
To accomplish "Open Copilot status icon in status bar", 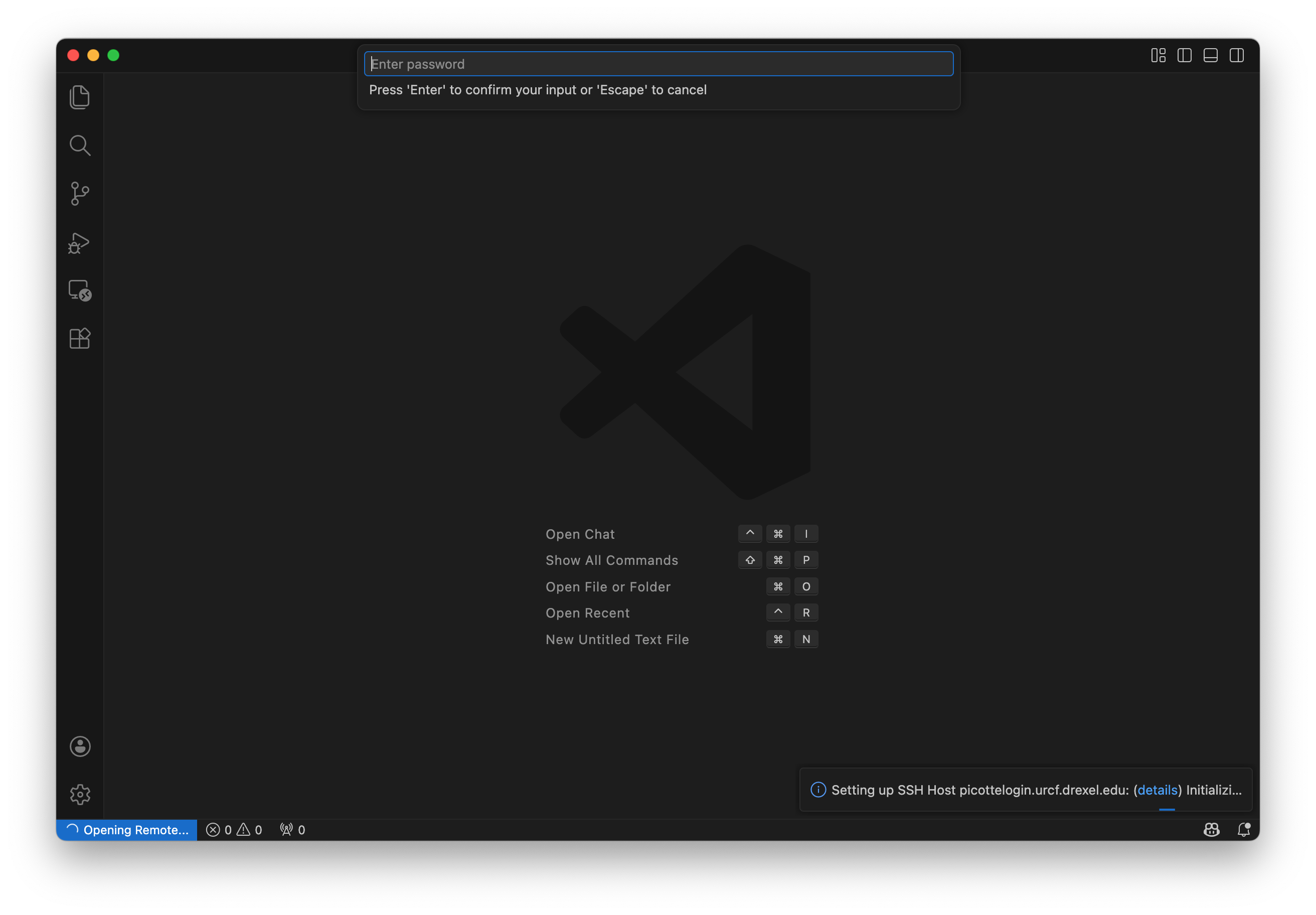I will point(1211,830).
